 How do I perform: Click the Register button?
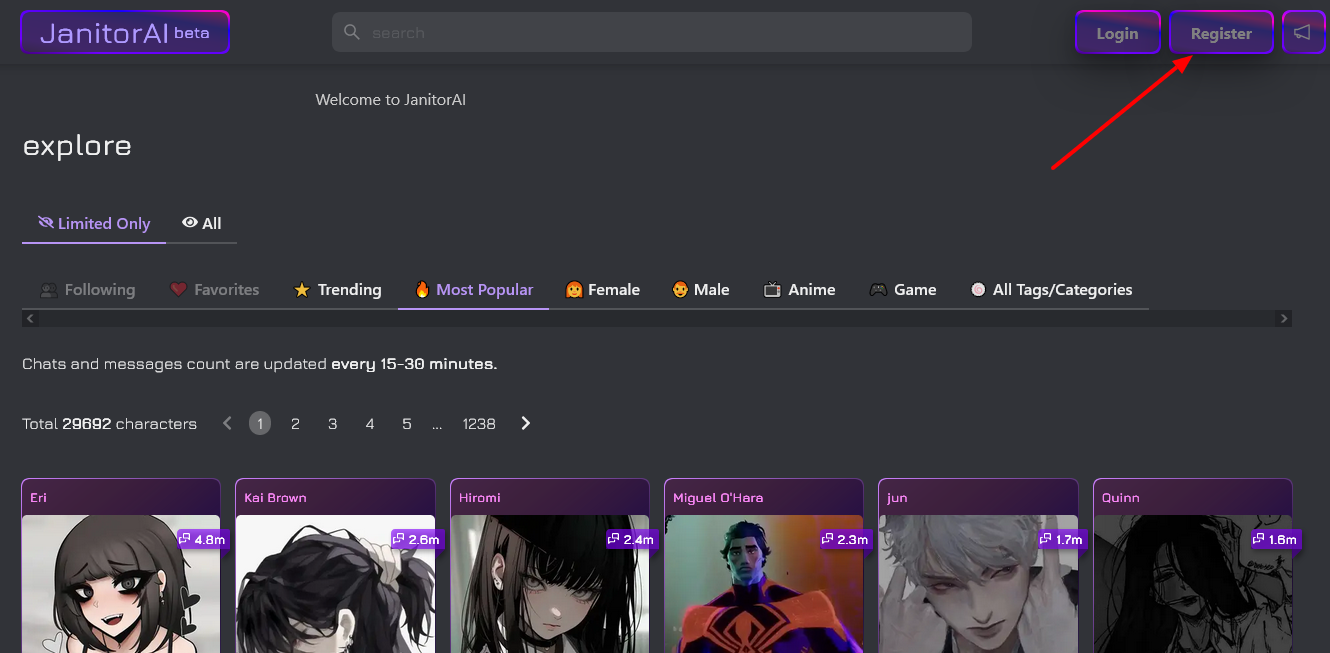pyautogui.click(x=1221, y=33)
